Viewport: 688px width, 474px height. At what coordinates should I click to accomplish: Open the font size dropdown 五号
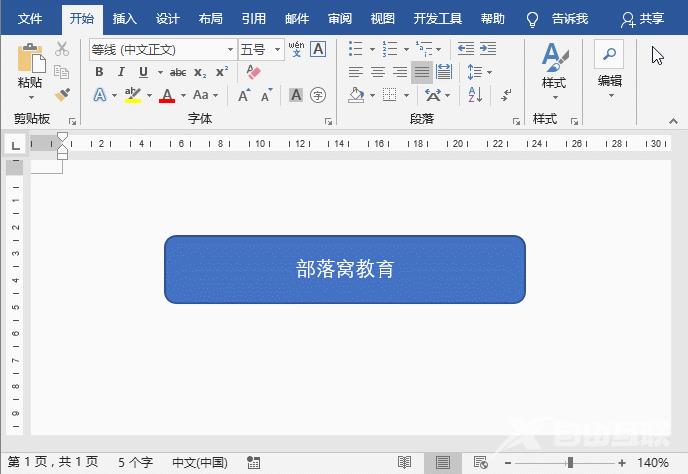277,49
